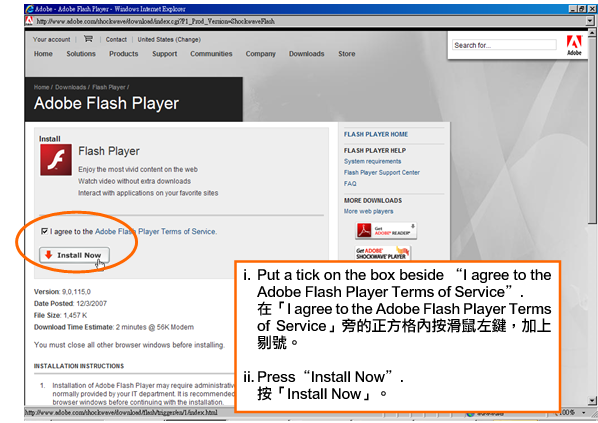The image size is (598, 423).
Task: Click the Install Now button
Action: click(x=74, y=255)
